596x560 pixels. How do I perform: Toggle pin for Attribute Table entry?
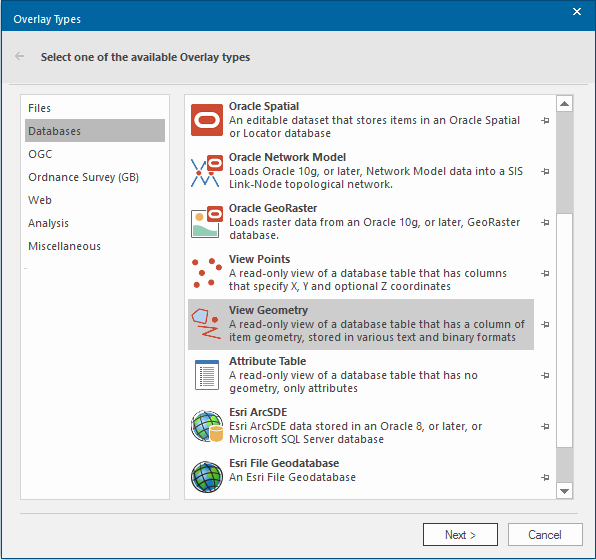coord(545,376)
